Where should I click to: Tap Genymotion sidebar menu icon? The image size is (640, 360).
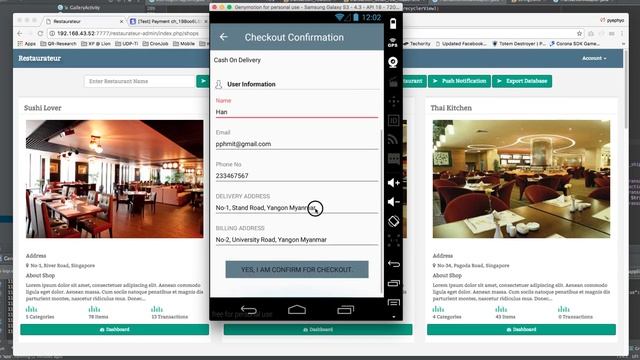393,302
